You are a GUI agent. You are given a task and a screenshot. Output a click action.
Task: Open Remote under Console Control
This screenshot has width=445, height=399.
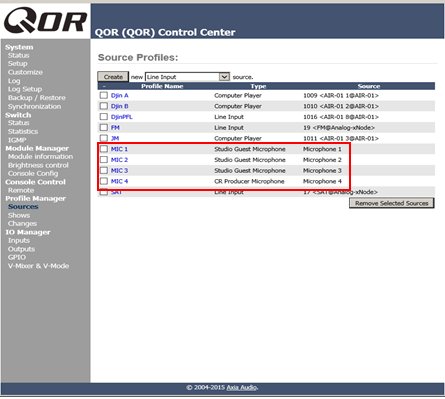(x=21, y=190)
